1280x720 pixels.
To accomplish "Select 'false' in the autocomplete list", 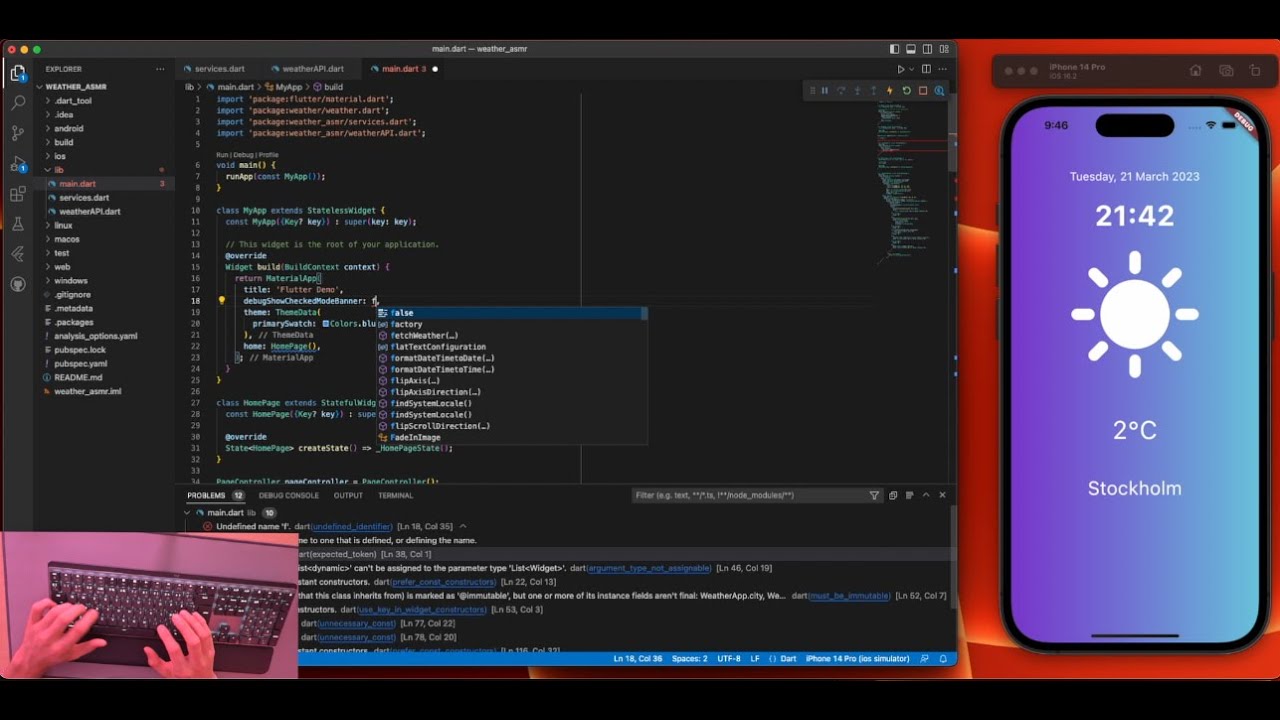I will [512, 313].
